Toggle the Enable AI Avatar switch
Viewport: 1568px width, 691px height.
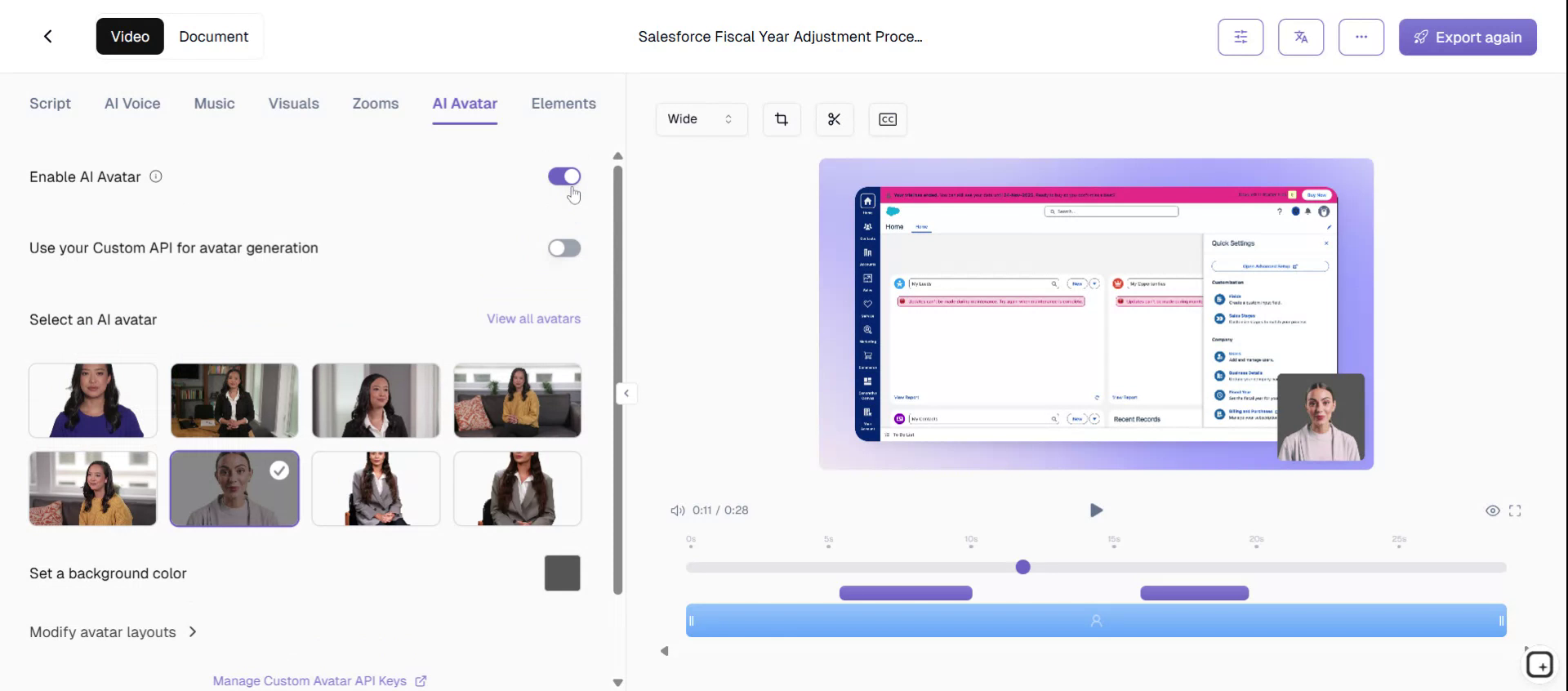564,176
